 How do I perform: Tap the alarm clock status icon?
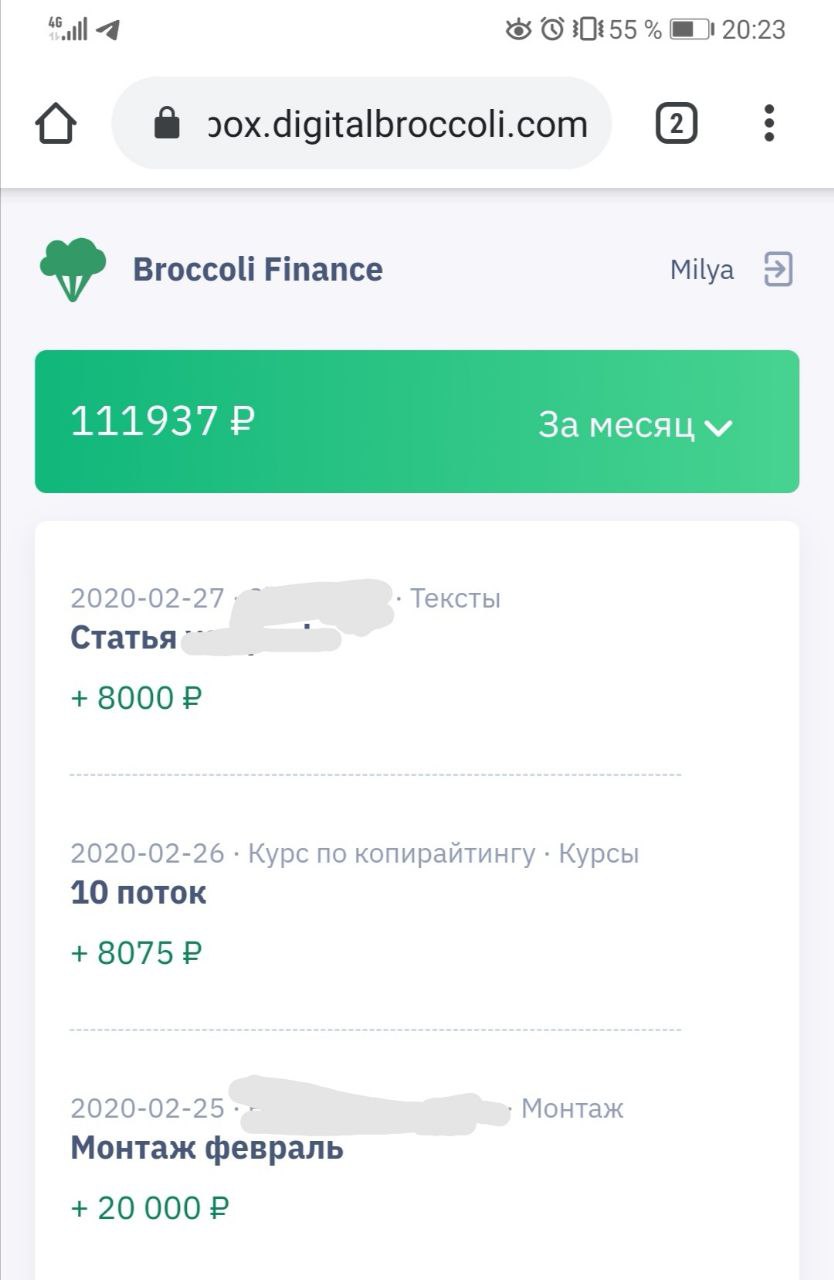(552, 30)
